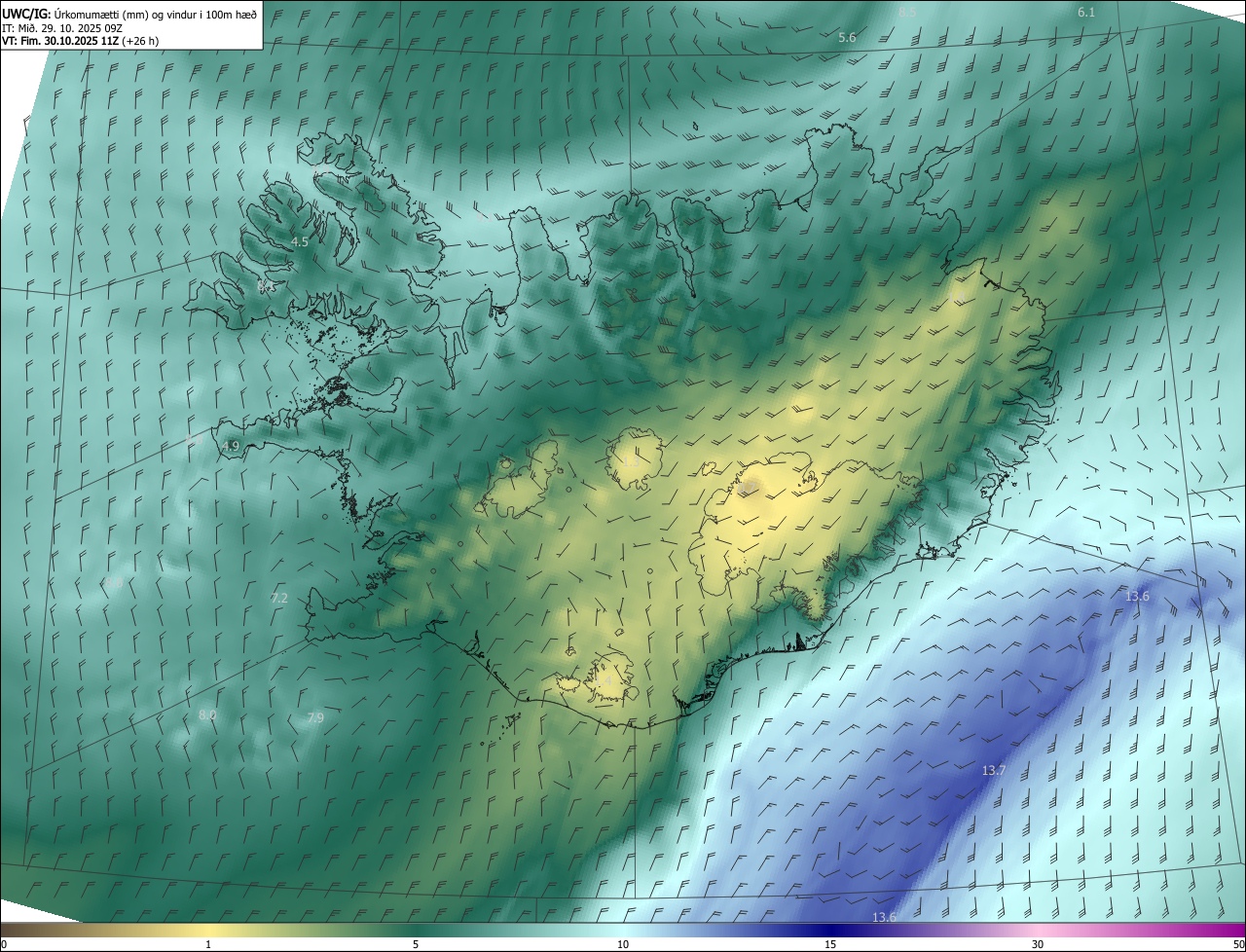Click the "7.2" value label on the map
Viewport: 1246px width, 952px height.
[279, 598]
